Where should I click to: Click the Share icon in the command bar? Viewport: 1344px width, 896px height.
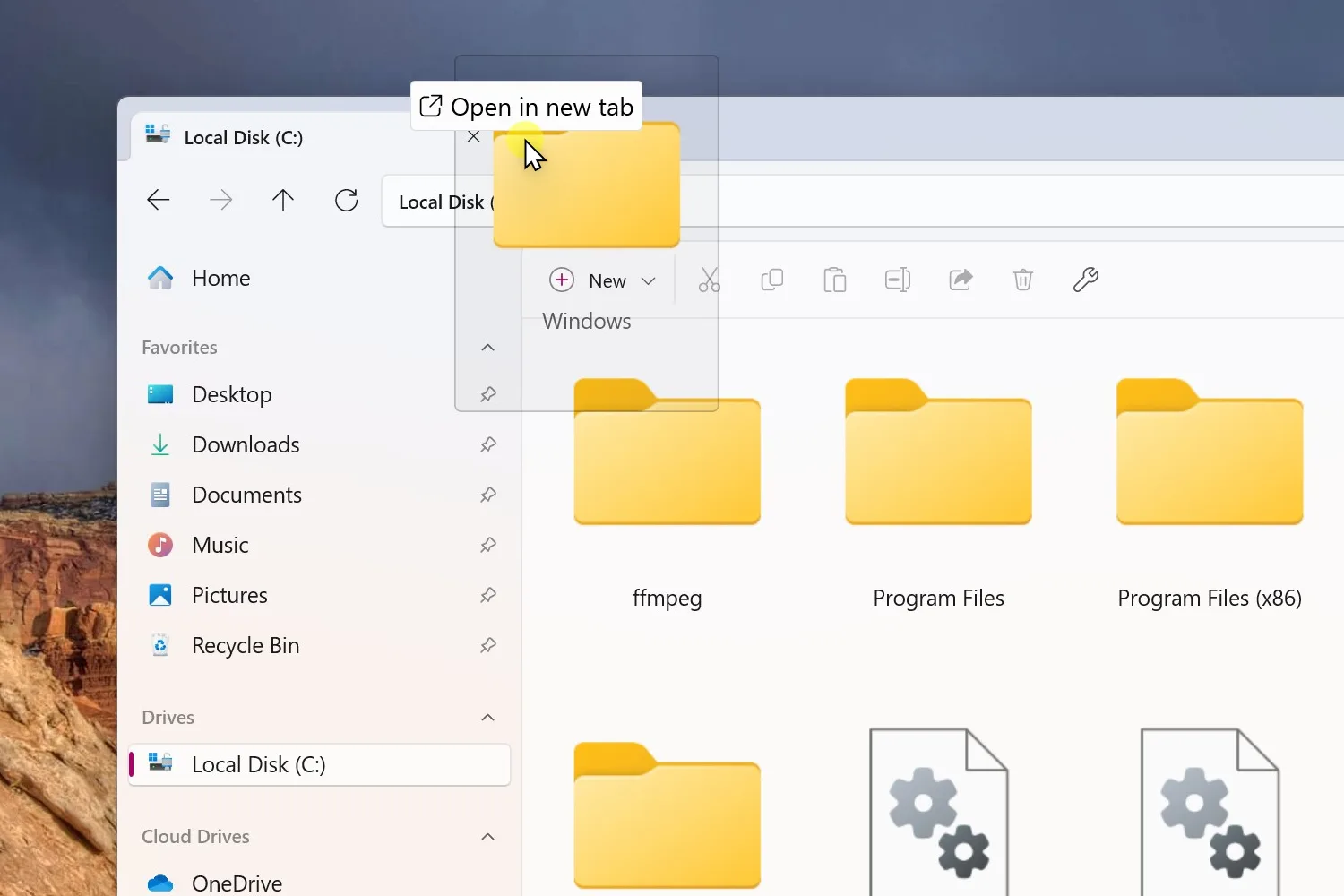960,280
